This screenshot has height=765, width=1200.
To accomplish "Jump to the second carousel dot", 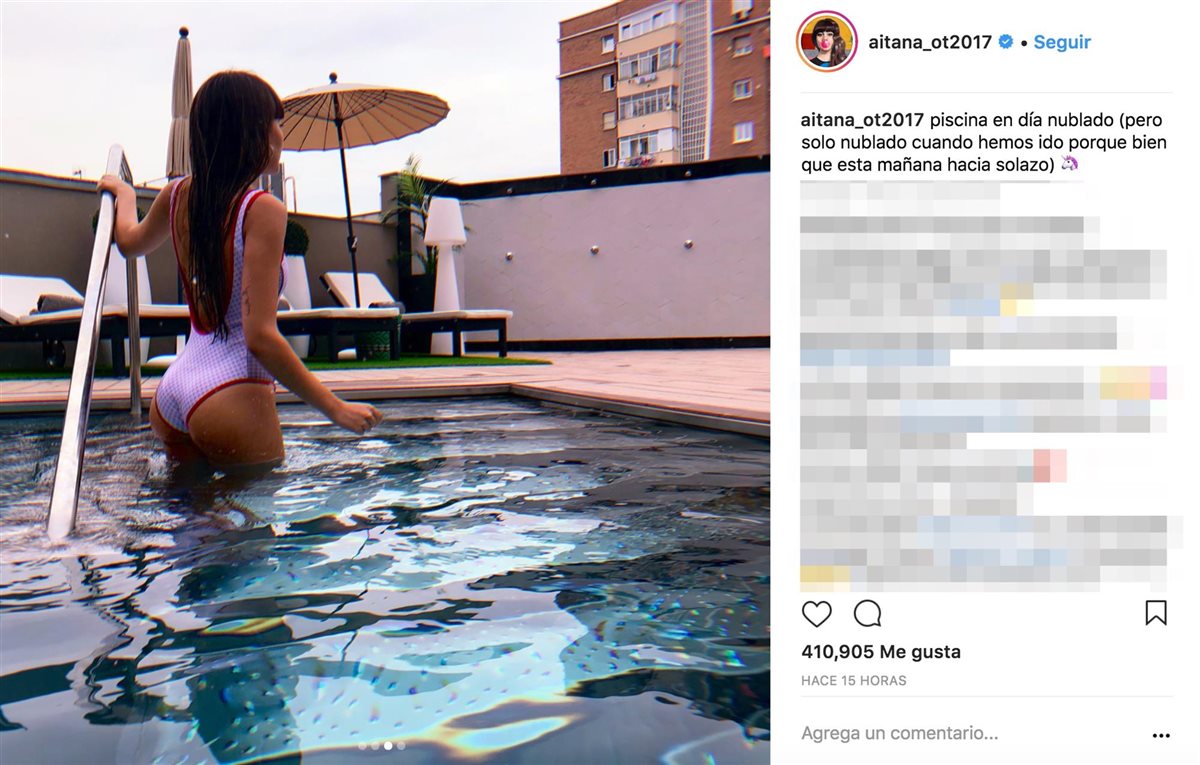I will 375,745.
